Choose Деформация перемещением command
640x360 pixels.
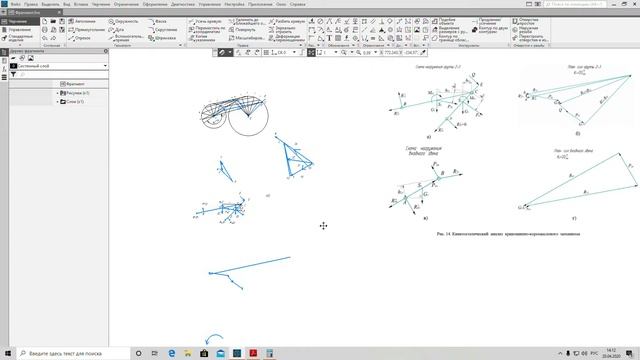click(x=287, y=38)
